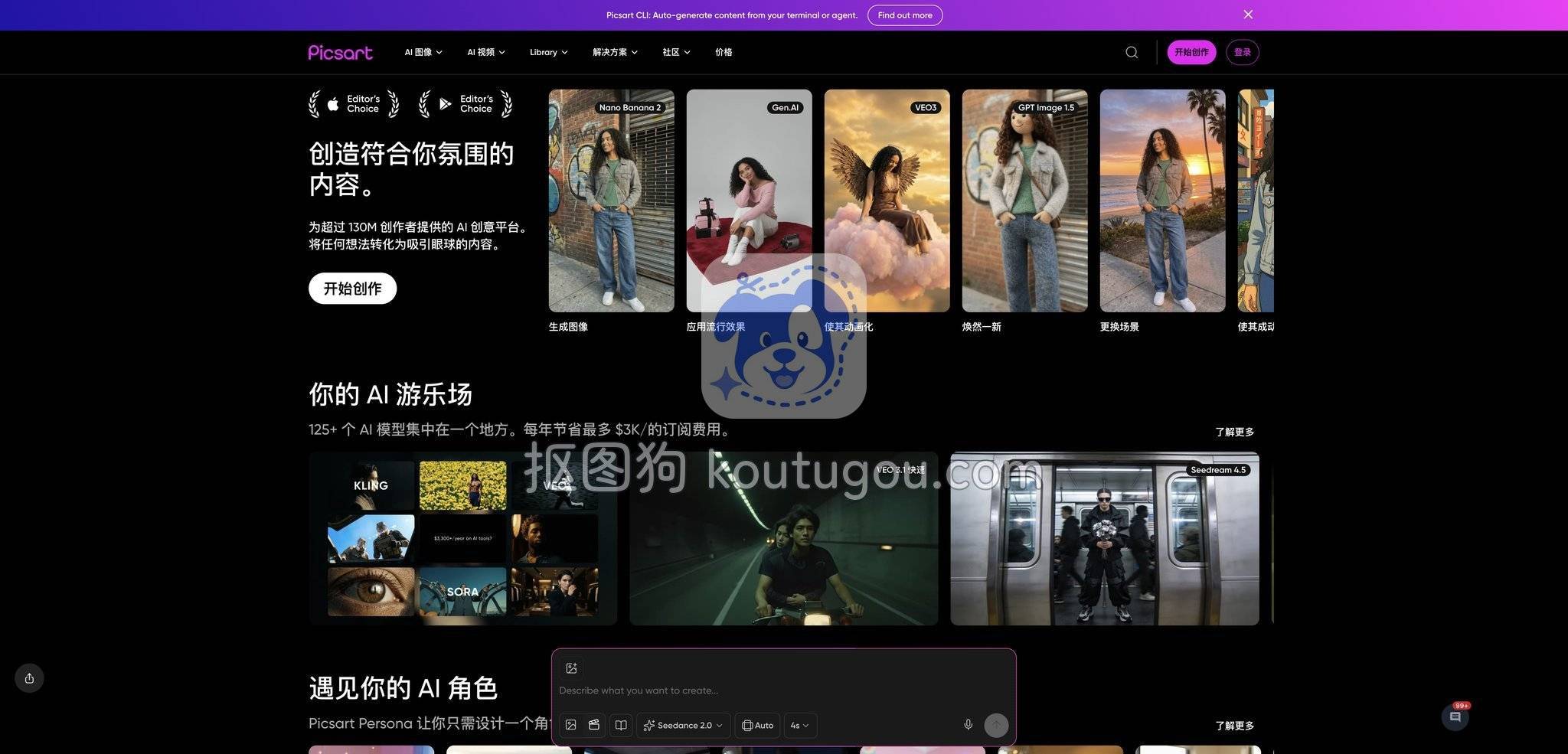Click the 生成图像 caption

click(568, 327)
